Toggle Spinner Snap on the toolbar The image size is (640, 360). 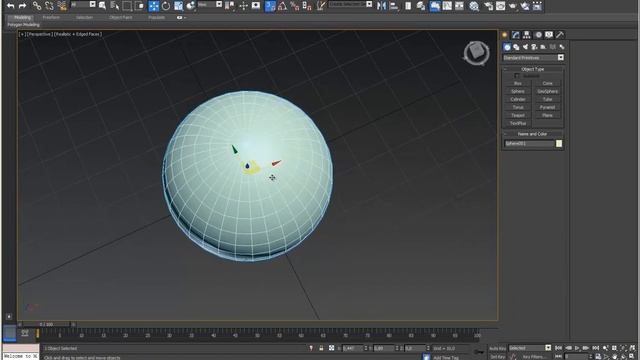click(307, 6)
